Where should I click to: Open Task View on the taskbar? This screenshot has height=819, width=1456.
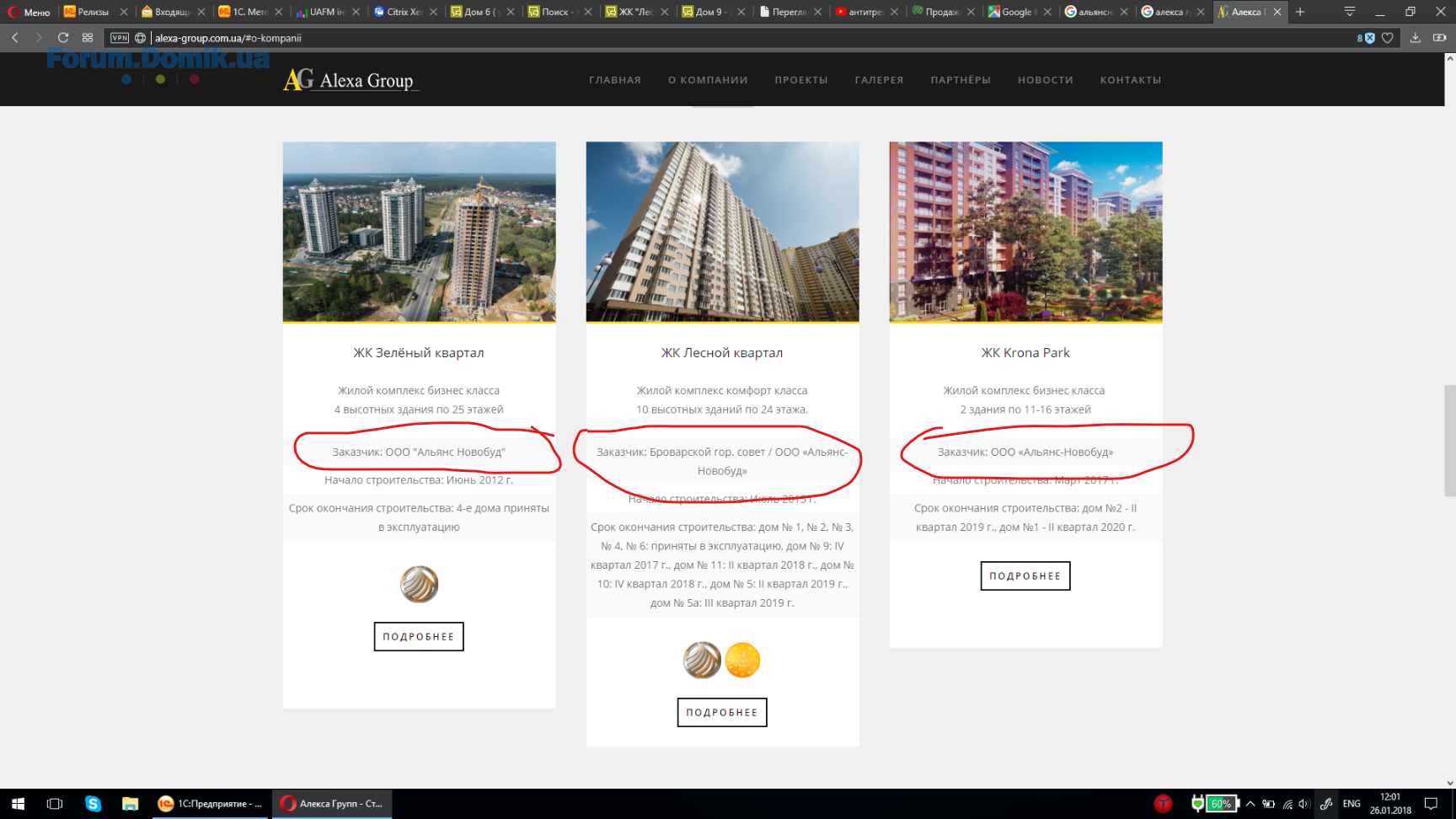tap(55, 804)
